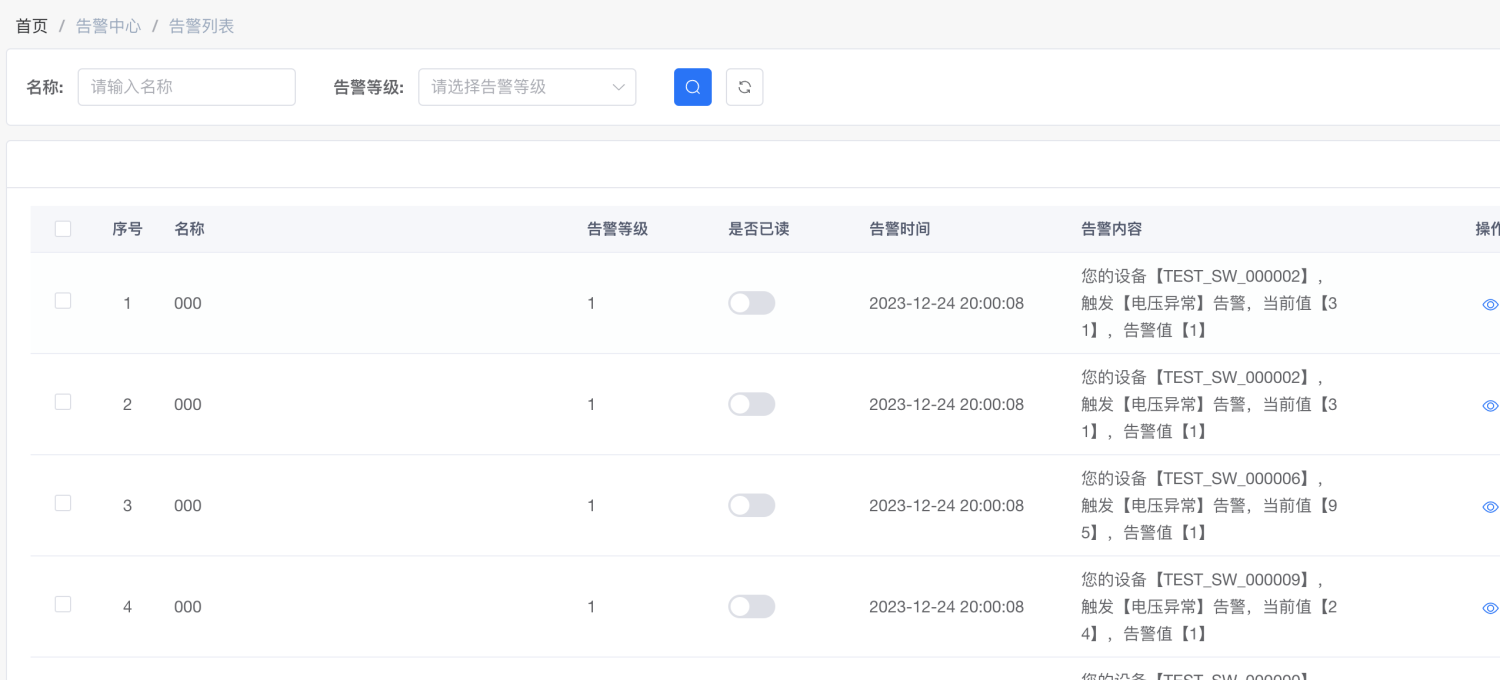Select all rows with header checkbox
Image resolution: width=1500 pixels, height=680 pixels.
[x=63, y=229]
